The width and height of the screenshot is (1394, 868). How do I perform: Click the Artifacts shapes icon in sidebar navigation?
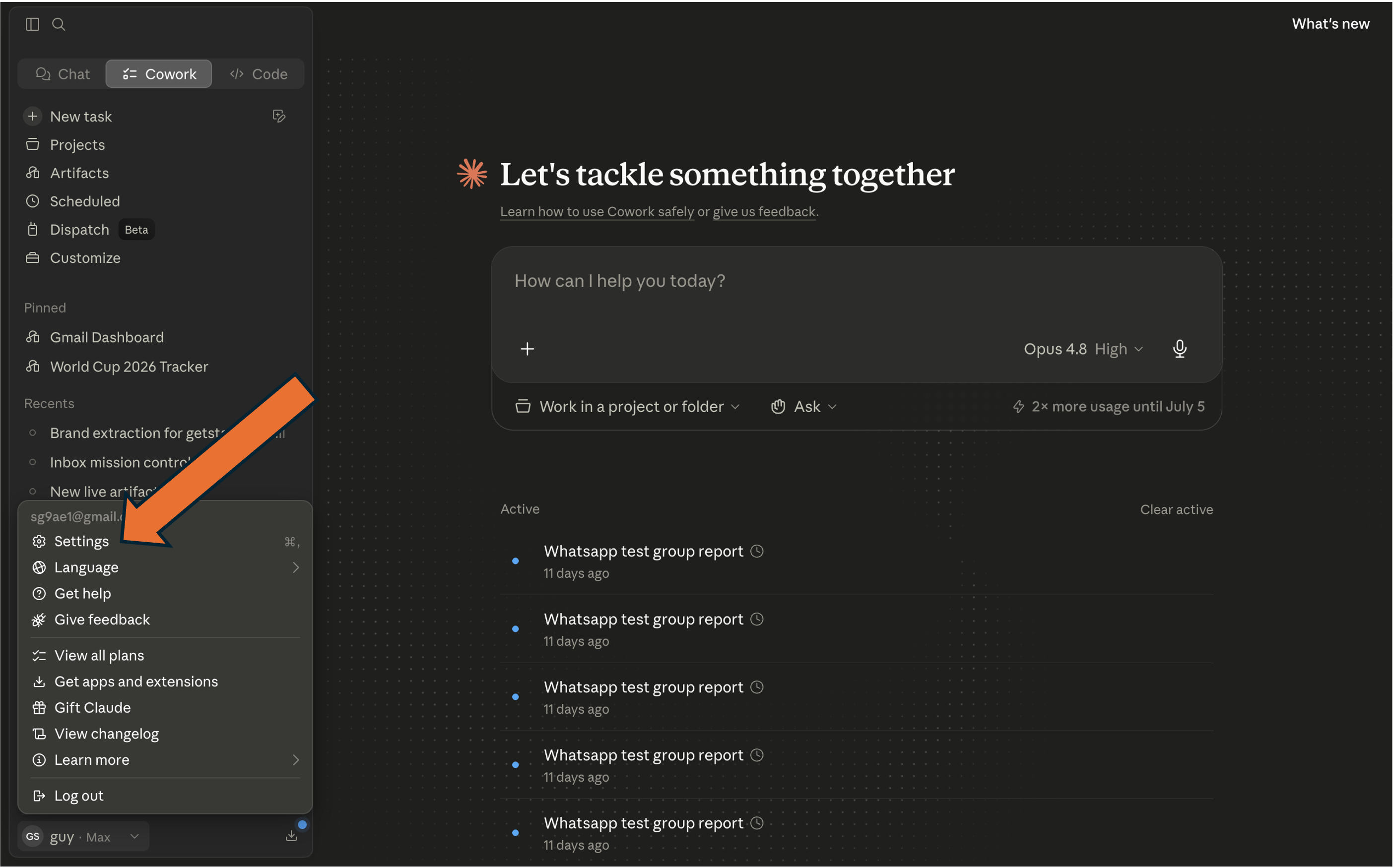tap(33, 173)
